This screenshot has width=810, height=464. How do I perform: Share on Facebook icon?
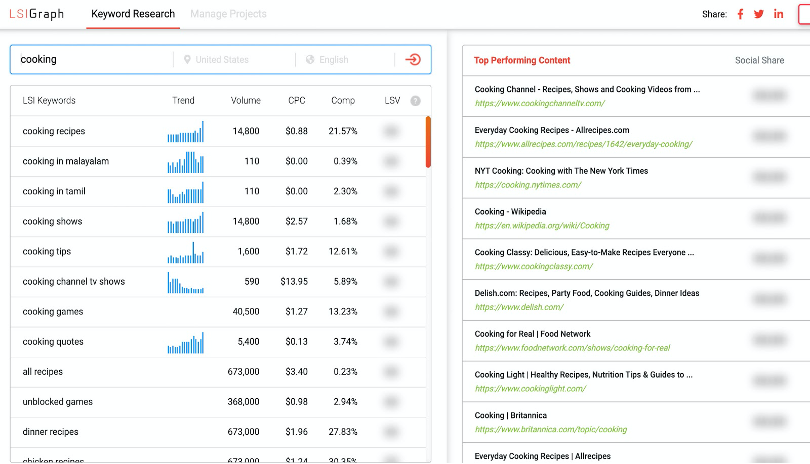(741, 14)
